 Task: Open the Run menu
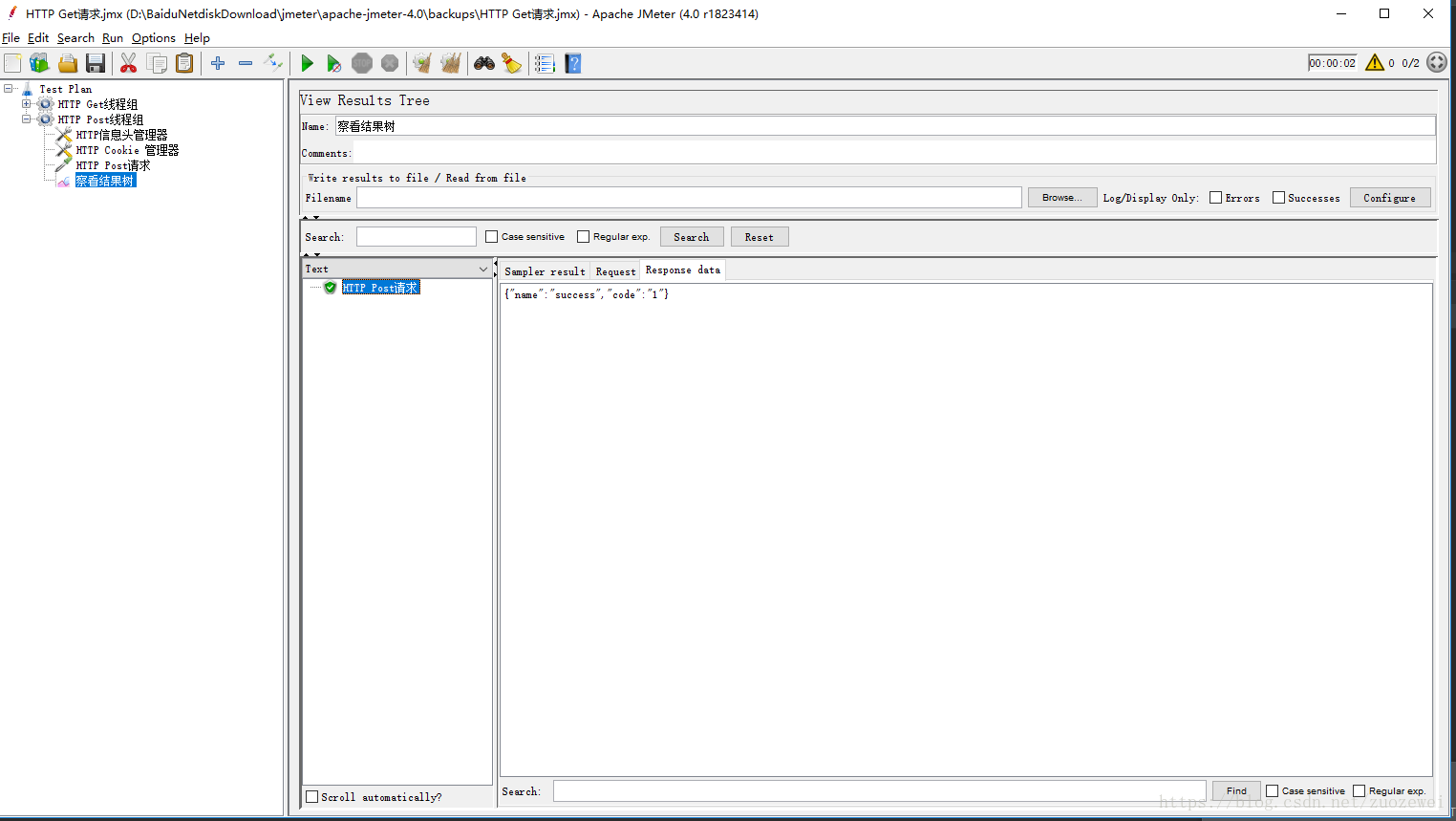(x=113, y=38)
